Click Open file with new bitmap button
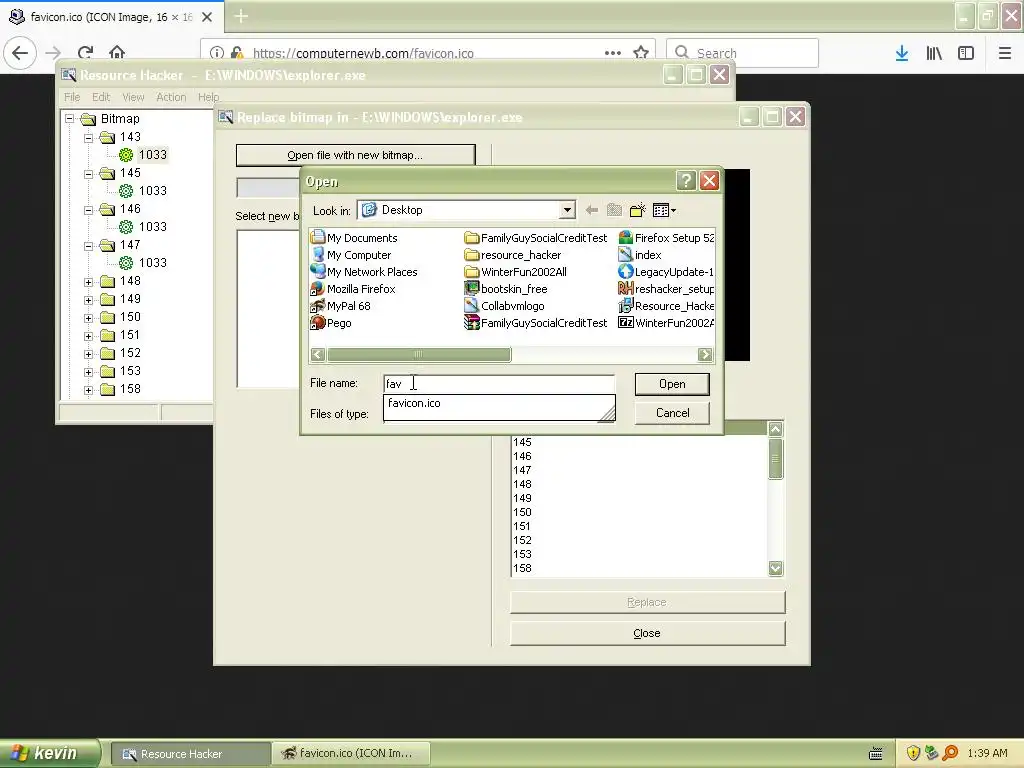The height and width of the screenshot is (768, 1024). coord(355,155)
